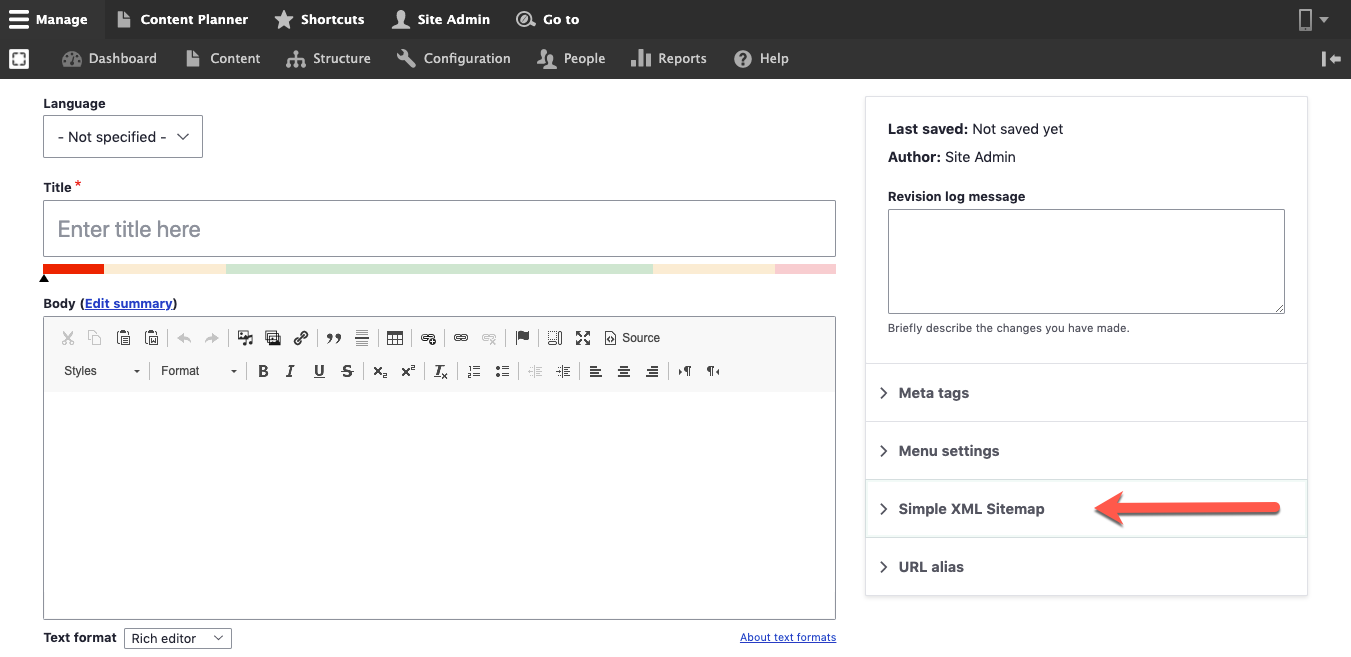Toggle underline formatting
1351x657 pixels.
319,371
